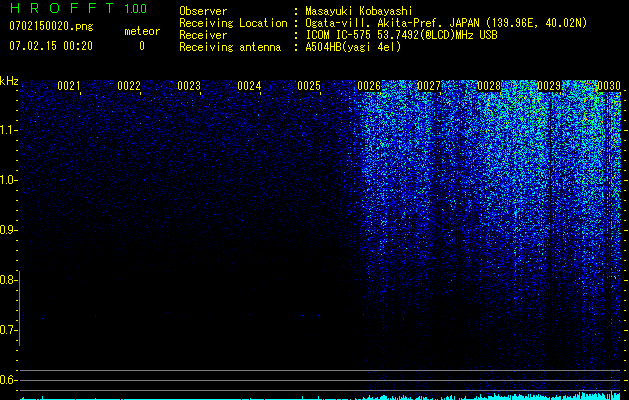This screenshot has height=400, width=629.
Task: Click the 1.1 kHz axis label
Action: click(x=8, y=130)
